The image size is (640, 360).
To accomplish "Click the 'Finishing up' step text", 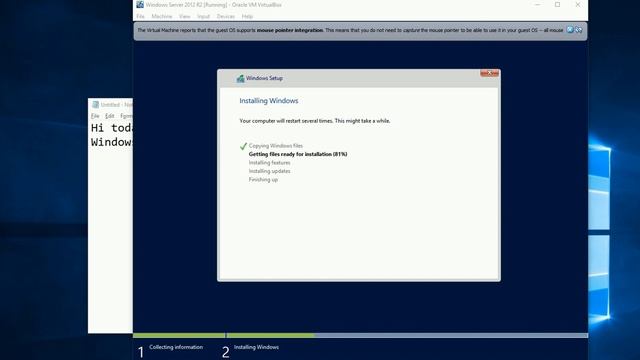I will click(263, 180).
